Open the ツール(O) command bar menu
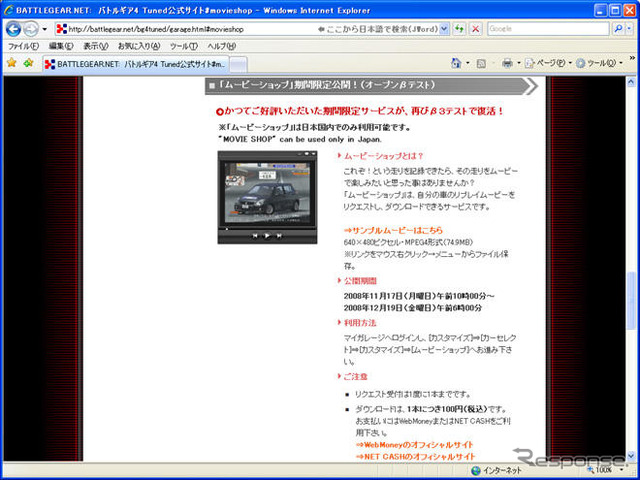640x480 pixels. [x=599, y=63]
